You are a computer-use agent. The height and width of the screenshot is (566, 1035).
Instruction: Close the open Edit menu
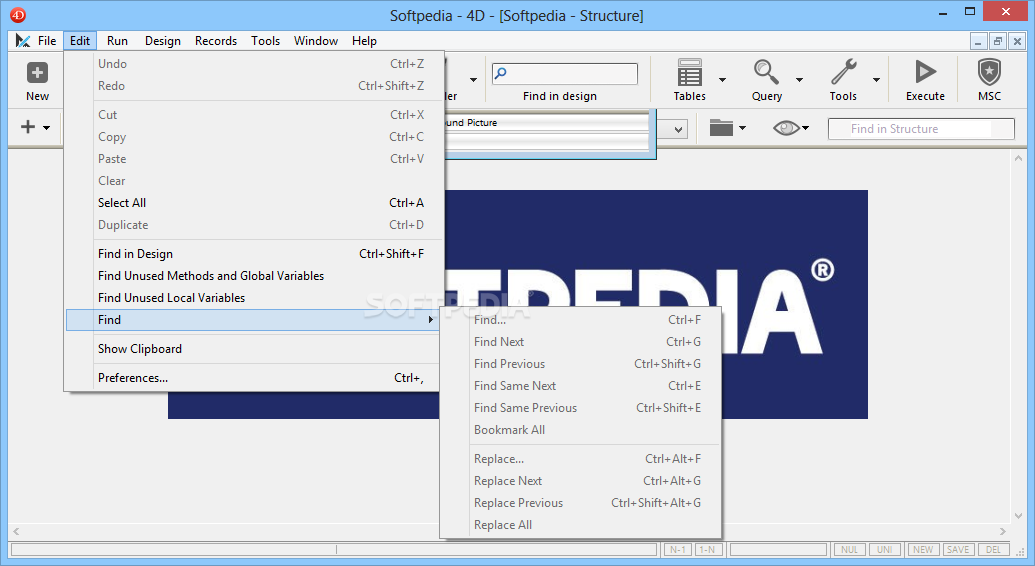[80, 41]
